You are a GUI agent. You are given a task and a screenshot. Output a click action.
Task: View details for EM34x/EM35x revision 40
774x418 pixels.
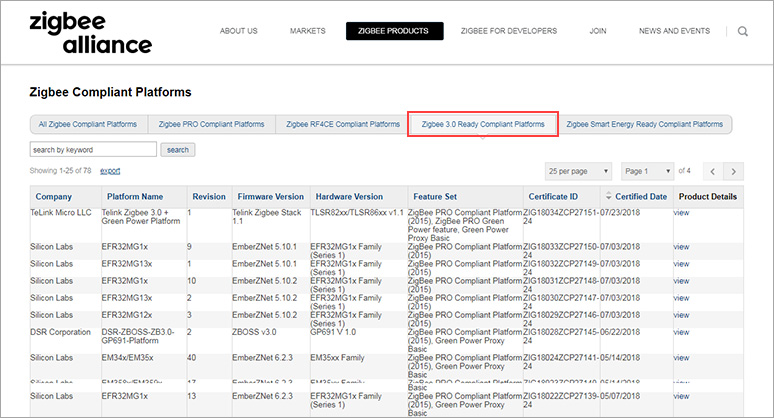(681, 358)
